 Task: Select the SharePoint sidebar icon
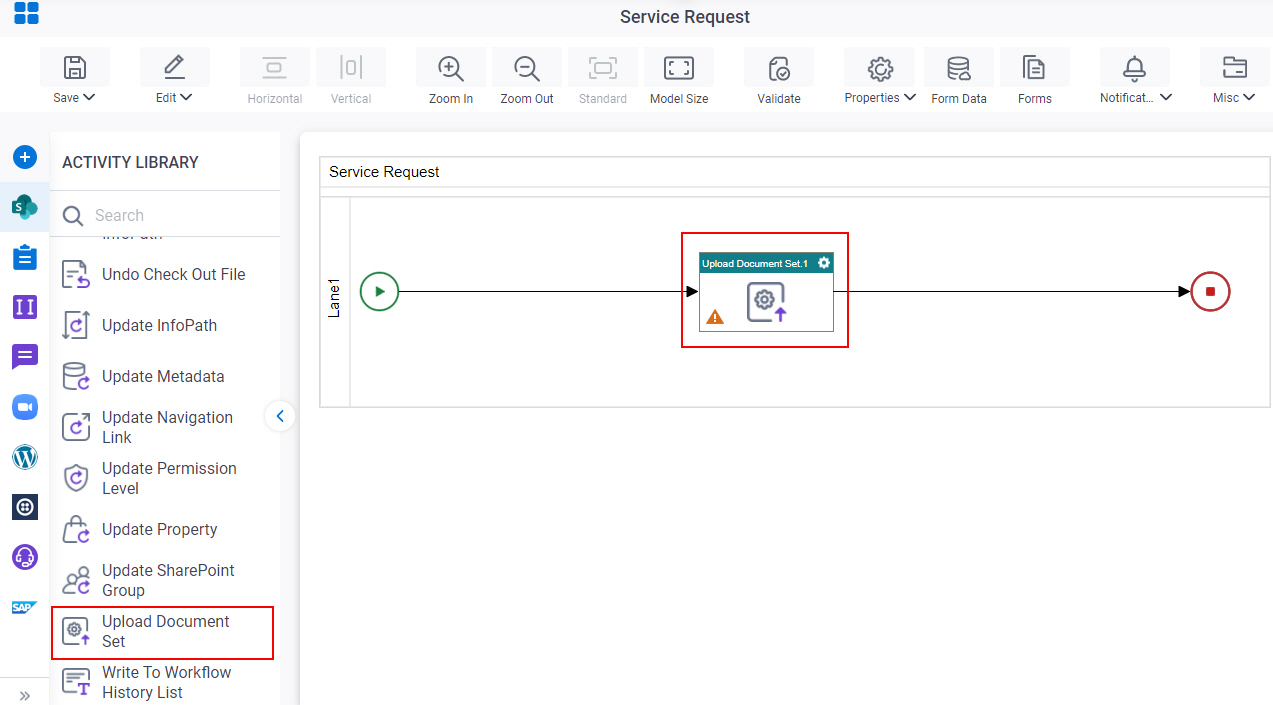pos(25,207)
